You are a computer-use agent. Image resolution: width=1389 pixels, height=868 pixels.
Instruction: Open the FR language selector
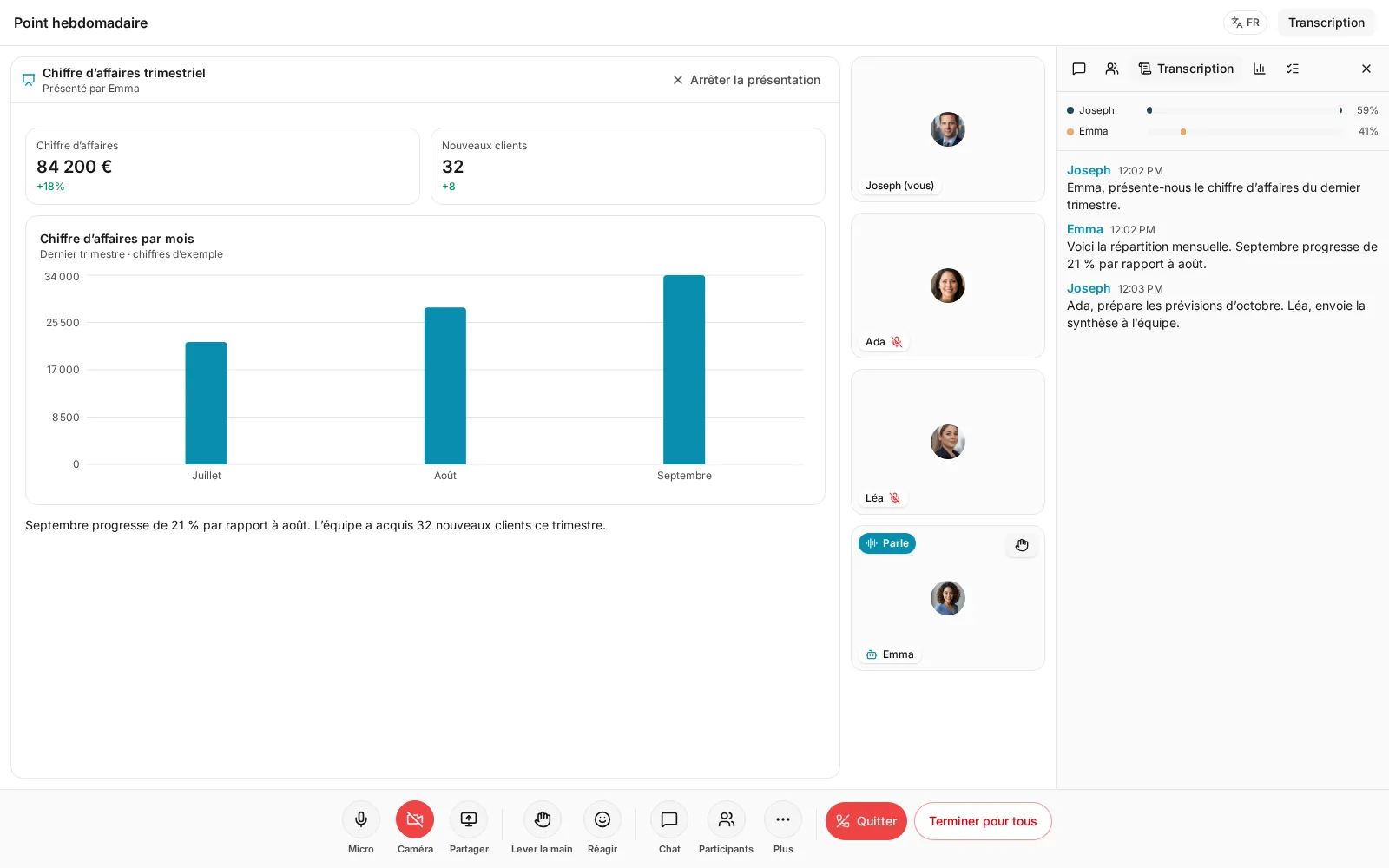pos(1245,23)
